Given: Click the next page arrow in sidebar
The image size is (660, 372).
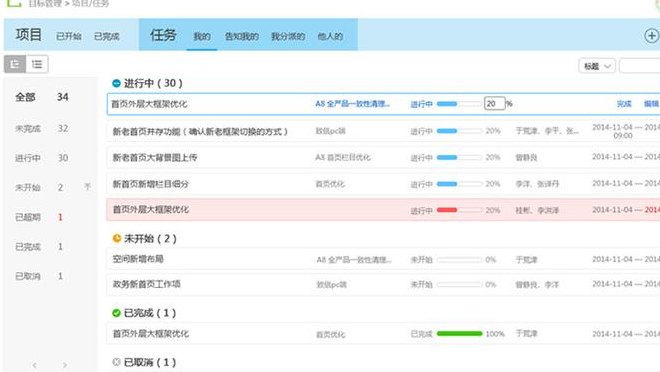Looking at the screenshot, I should pyautogui.click(x=65, y=365).
